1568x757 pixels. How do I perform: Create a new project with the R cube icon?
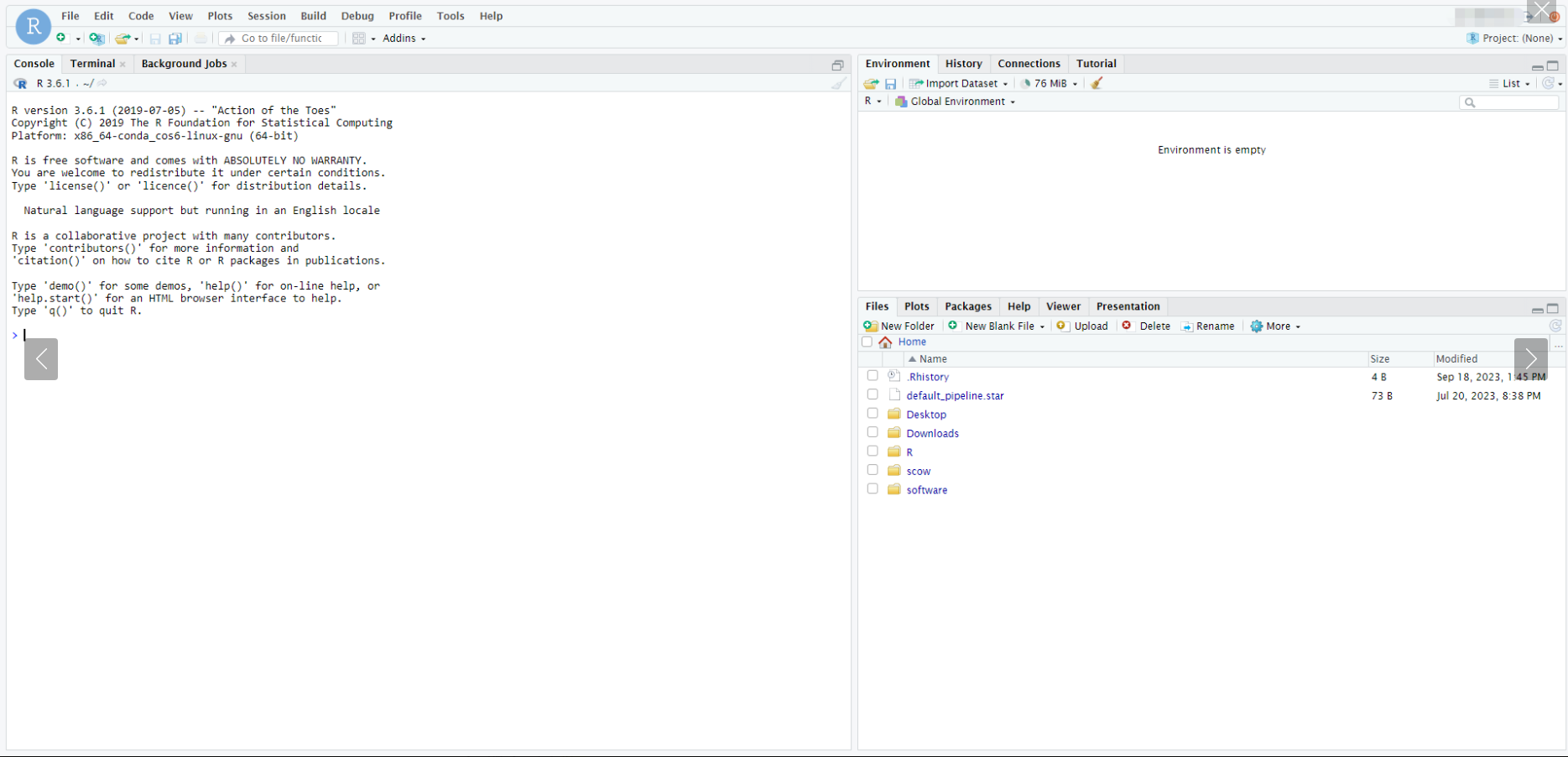click(96, 39)
